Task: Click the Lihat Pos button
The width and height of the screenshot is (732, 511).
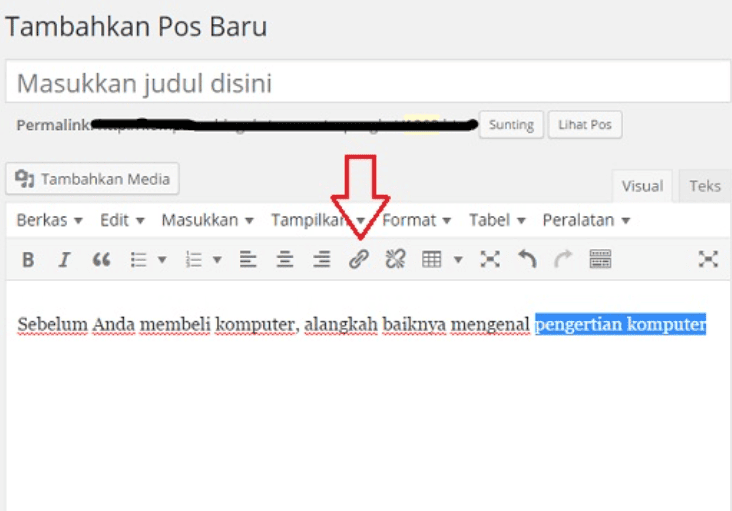Action: pyautogui.click(x=585, y=125)
